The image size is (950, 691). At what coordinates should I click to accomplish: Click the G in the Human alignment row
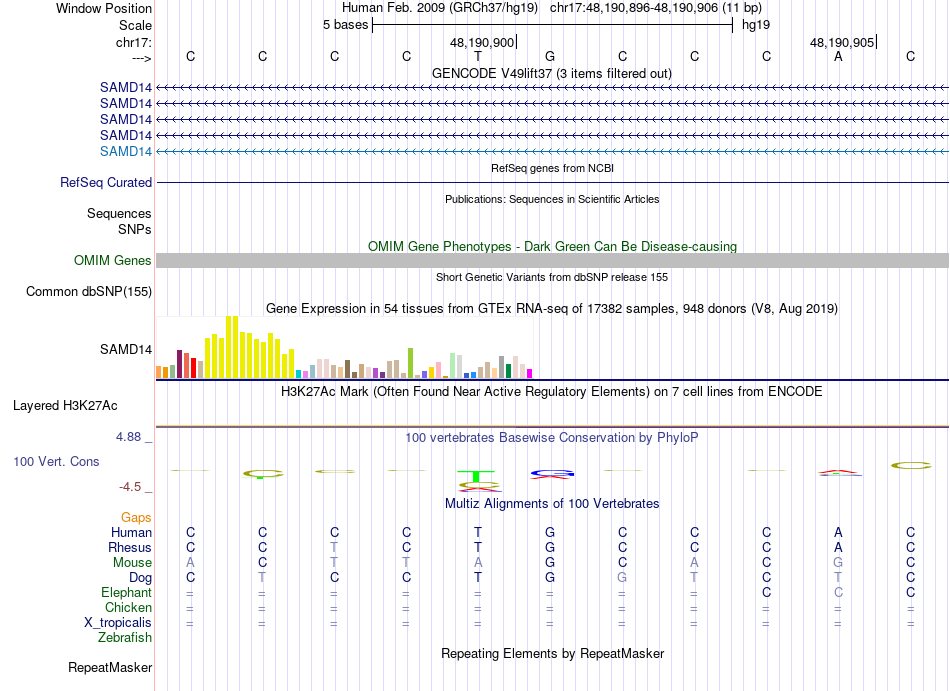550,532
